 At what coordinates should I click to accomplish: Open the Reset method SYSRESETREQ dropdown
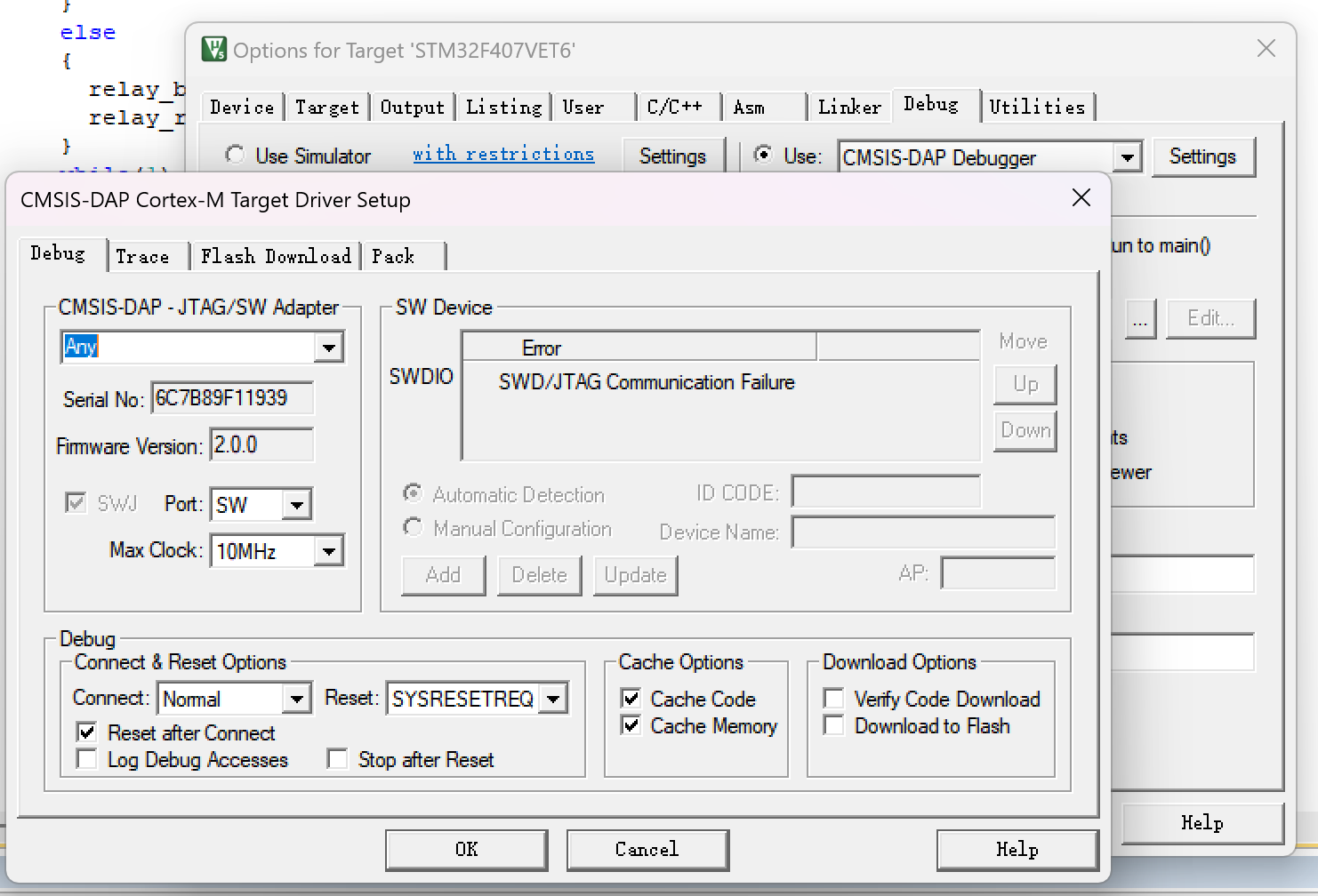(x=553, y=699)
